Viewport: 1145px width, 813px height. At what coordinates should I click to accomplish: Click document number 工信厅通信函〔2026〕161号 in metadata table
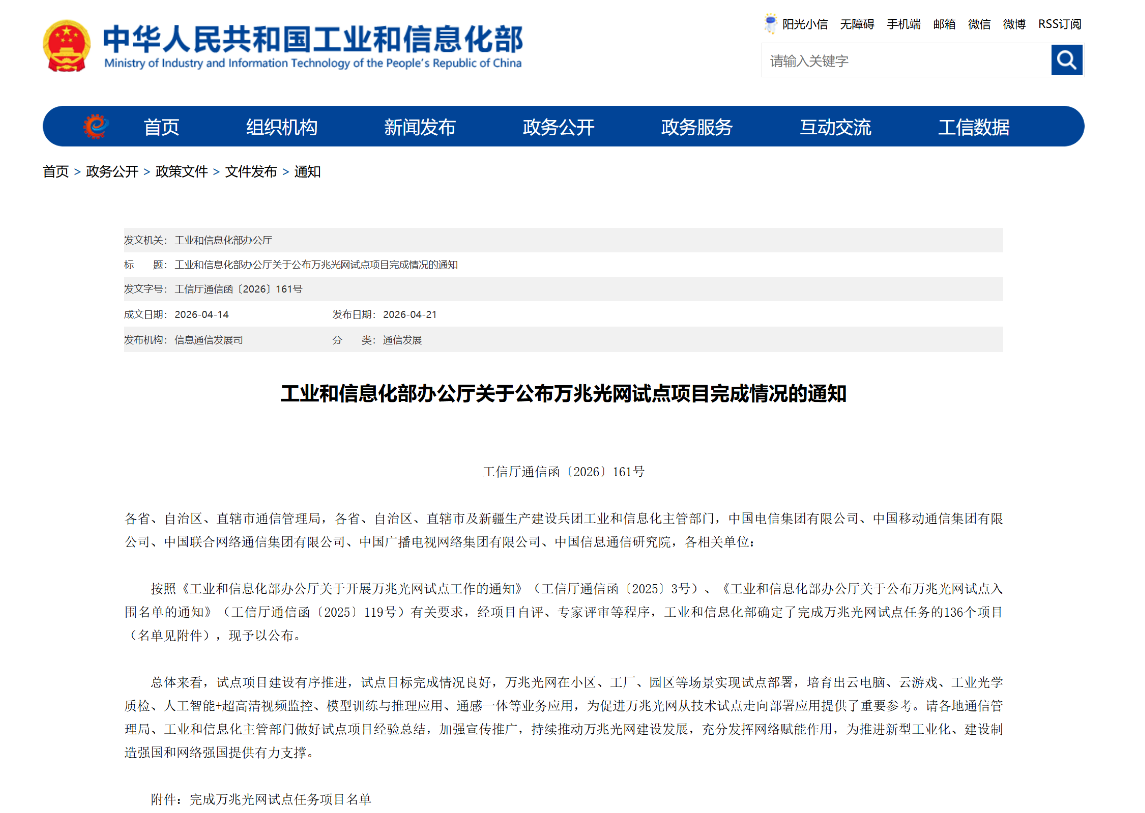click(x=238, y=289)
